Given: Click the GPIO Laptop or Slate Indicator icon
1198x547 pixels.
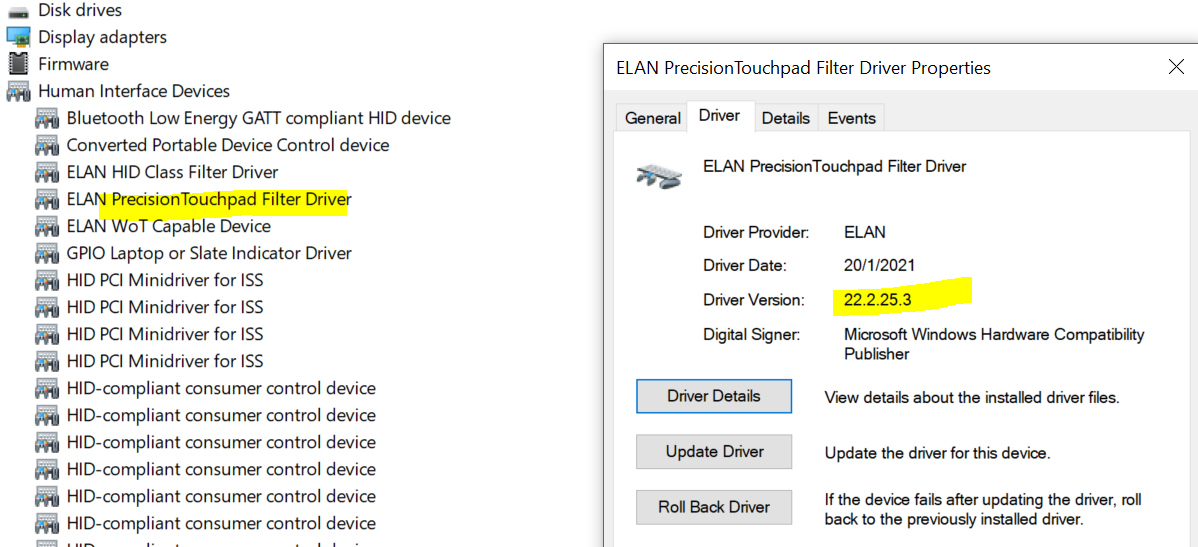Looking at the screenshot, I should [x=47, y=253].
